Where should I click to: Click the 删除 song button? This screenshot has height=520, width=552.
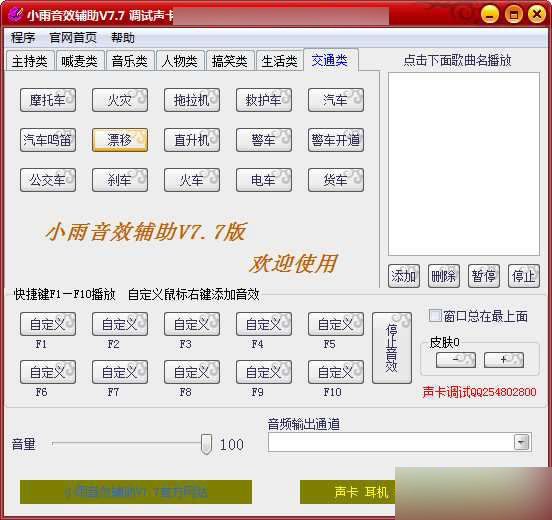point(444,276)
